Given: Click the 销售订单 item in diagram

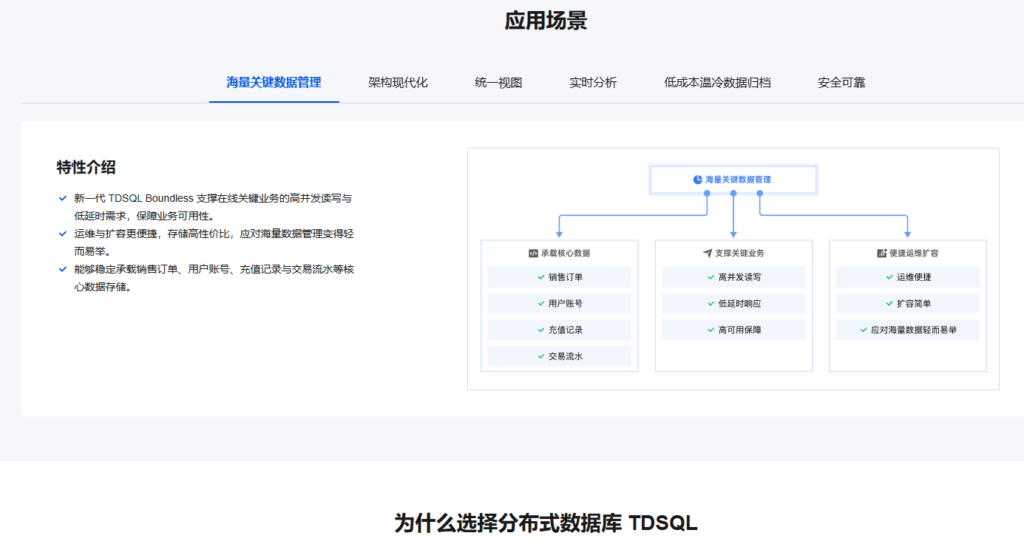Looking at the screenshot, I should click(x=560, y=277).
